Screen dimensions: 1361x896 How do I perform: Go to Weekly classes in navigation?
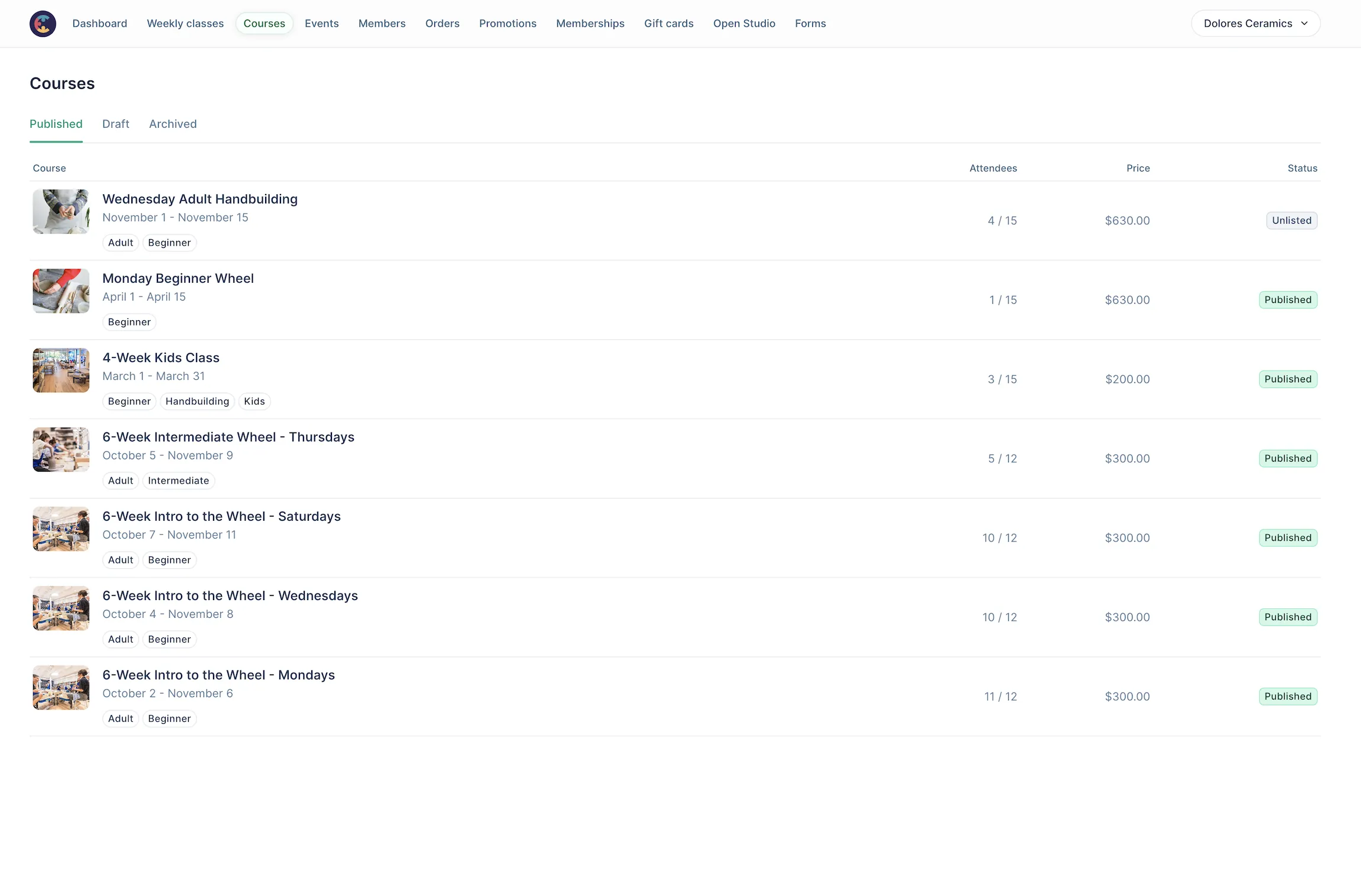click(x=185, y=24)
